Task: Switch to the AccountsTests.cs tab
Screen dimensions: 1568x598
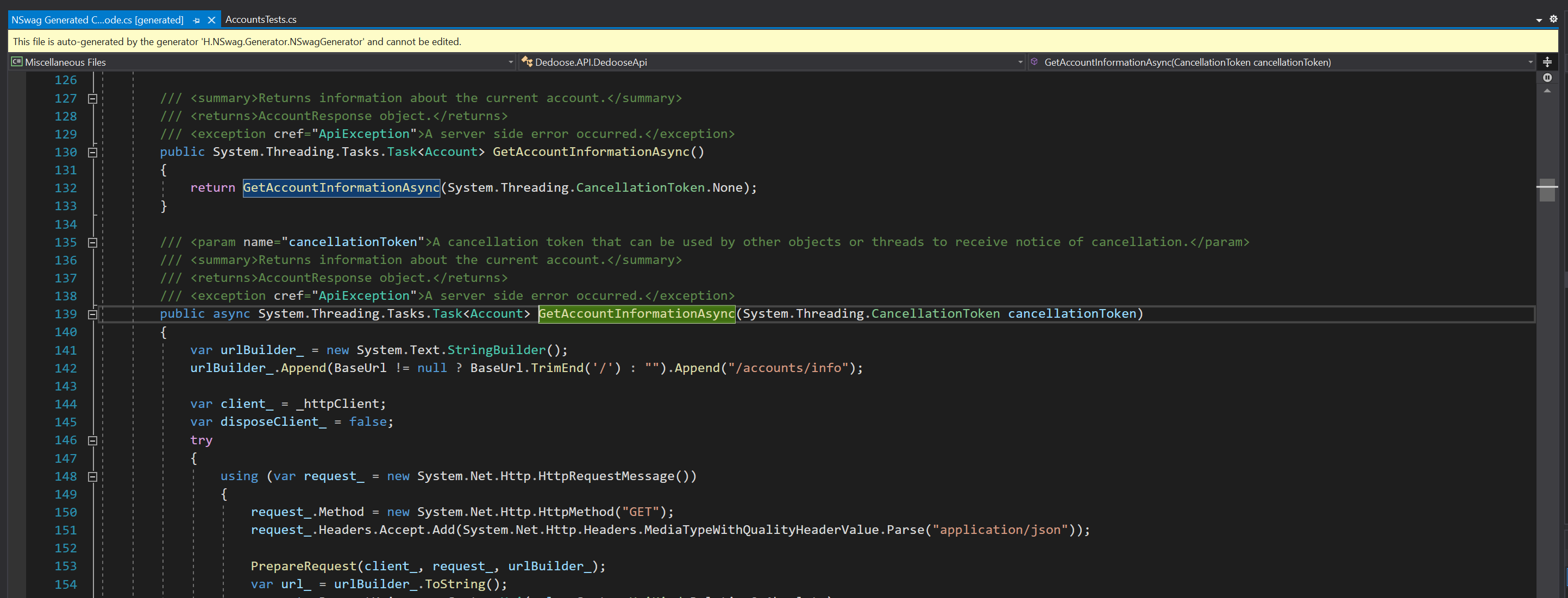Action: (x=260, y=19)
